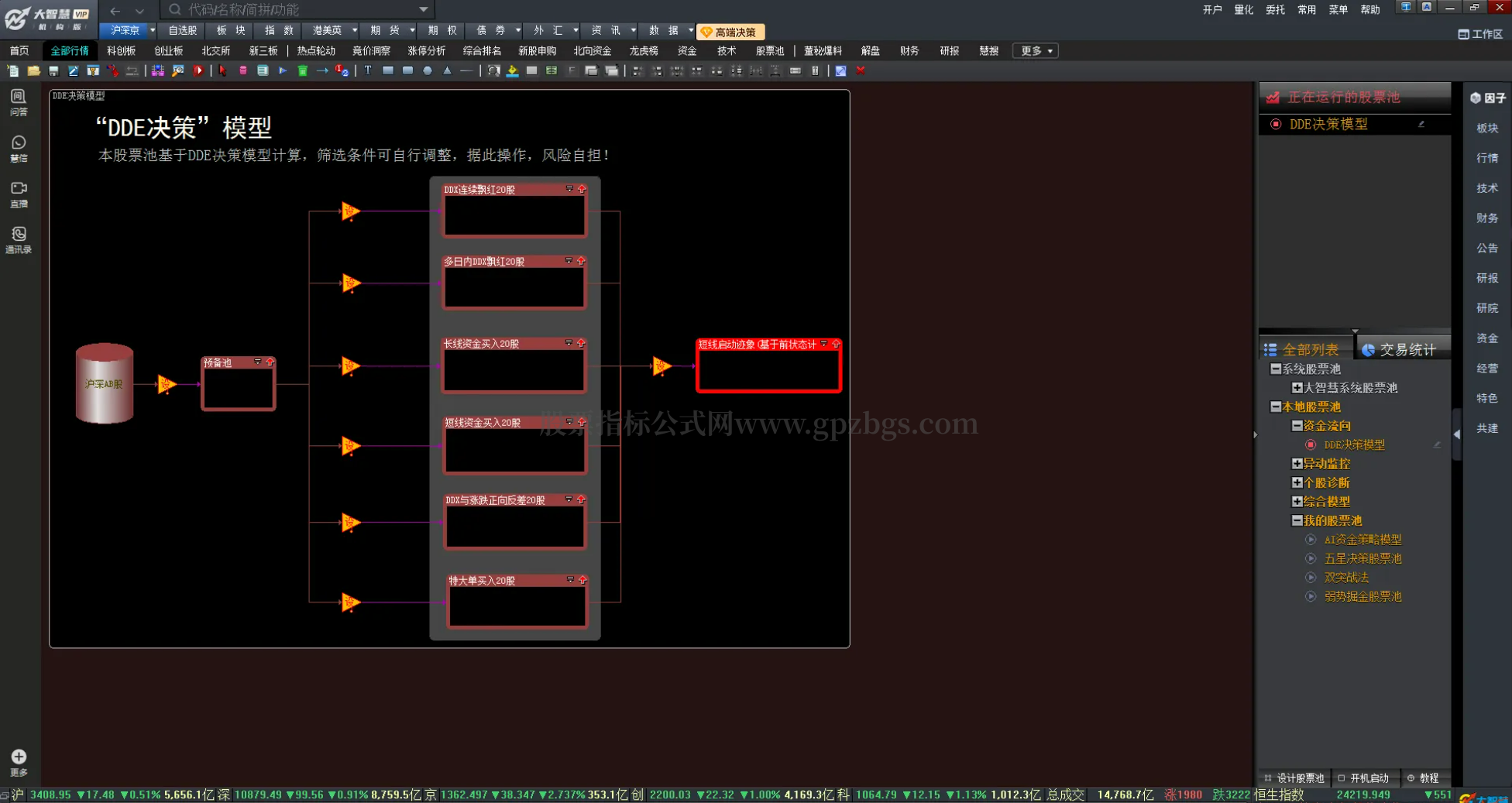1512x803 pixels.
Task: Select the text T tool
Action: coord(368,70)
